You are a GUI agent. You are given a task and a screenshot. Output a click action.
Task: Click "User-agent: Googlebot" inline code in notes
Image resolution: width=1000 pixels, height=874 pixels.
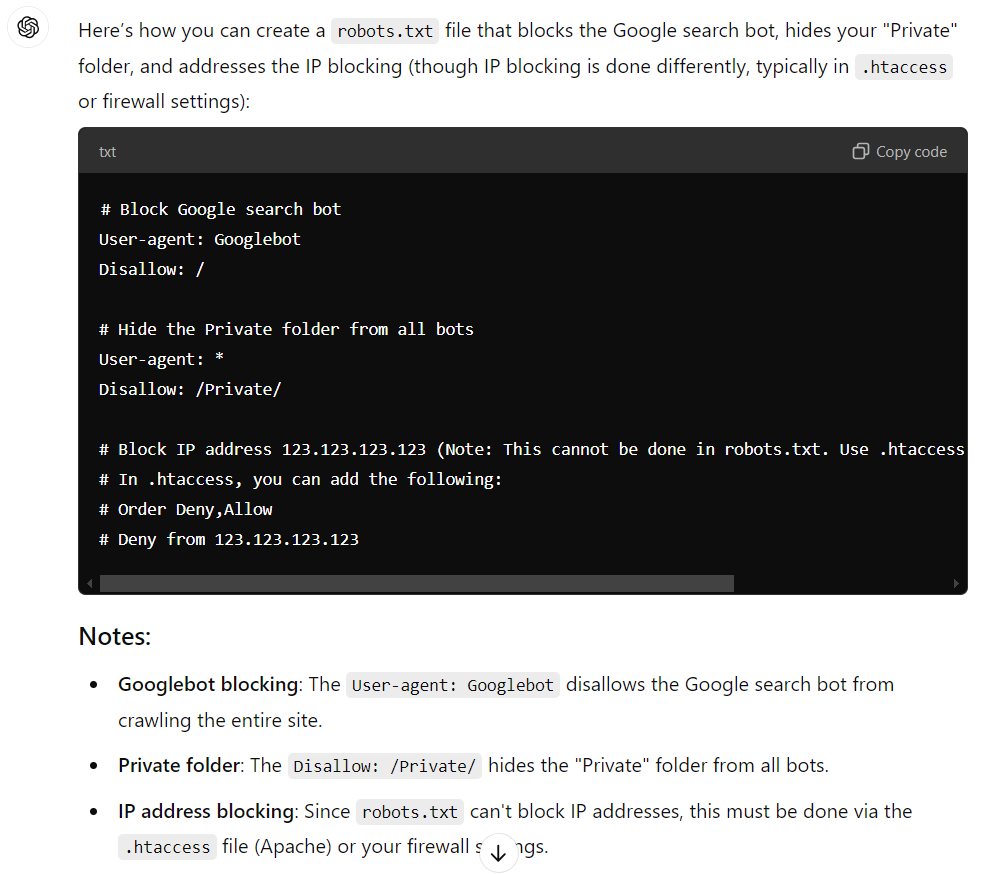452,685
